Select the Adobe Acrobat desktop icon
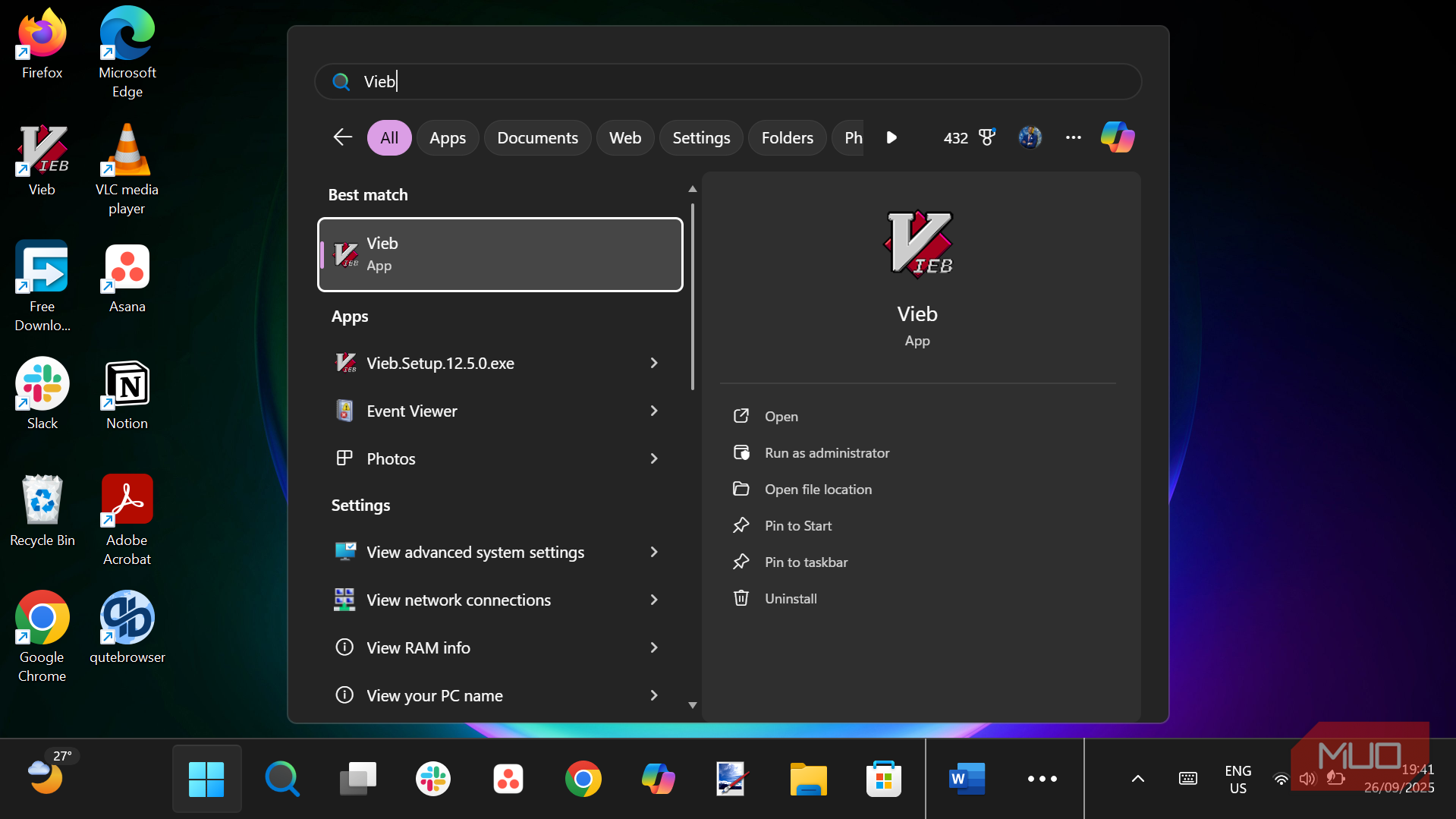Image resolution: width=1456 pixels, height=819 pixels. (x=127, y=521)
